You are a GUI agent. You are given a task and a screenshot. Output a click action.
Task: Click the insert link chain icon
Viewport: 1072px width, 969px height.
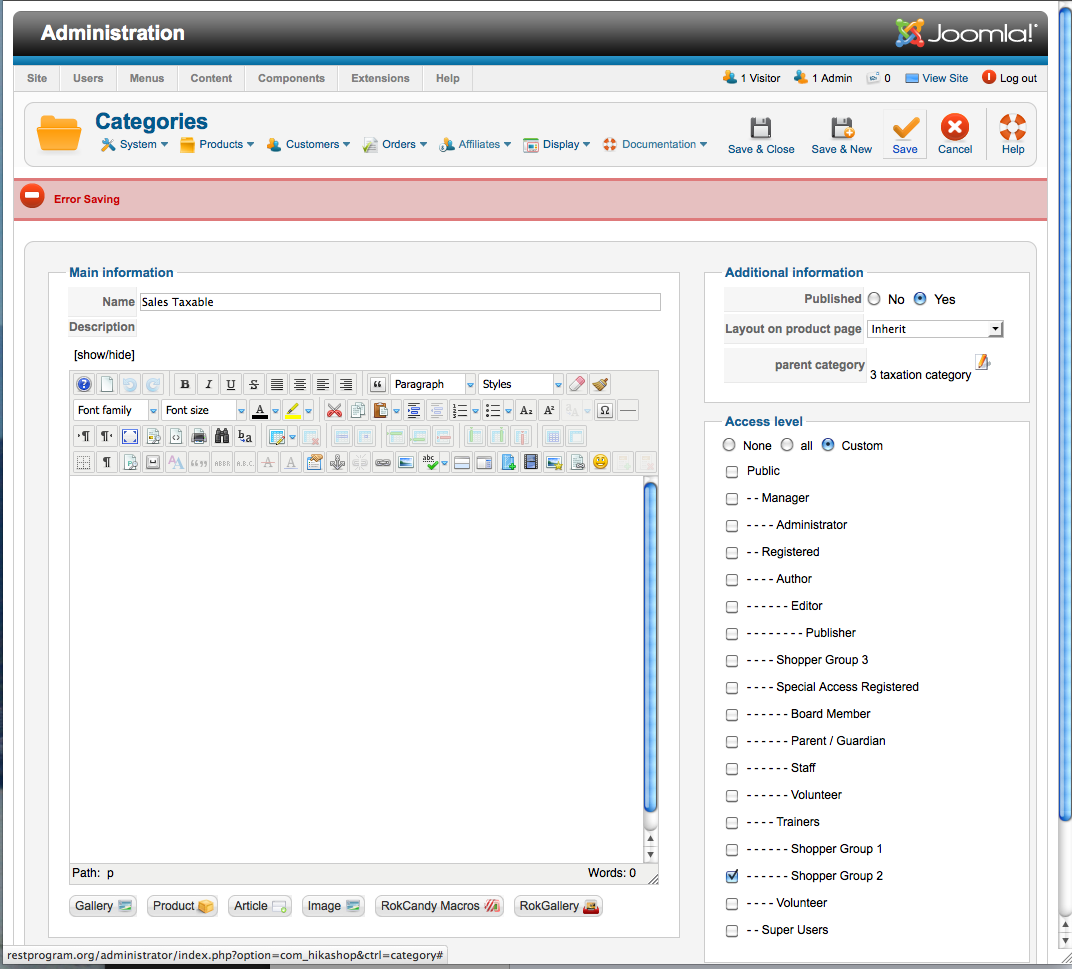tap(383, 462)
